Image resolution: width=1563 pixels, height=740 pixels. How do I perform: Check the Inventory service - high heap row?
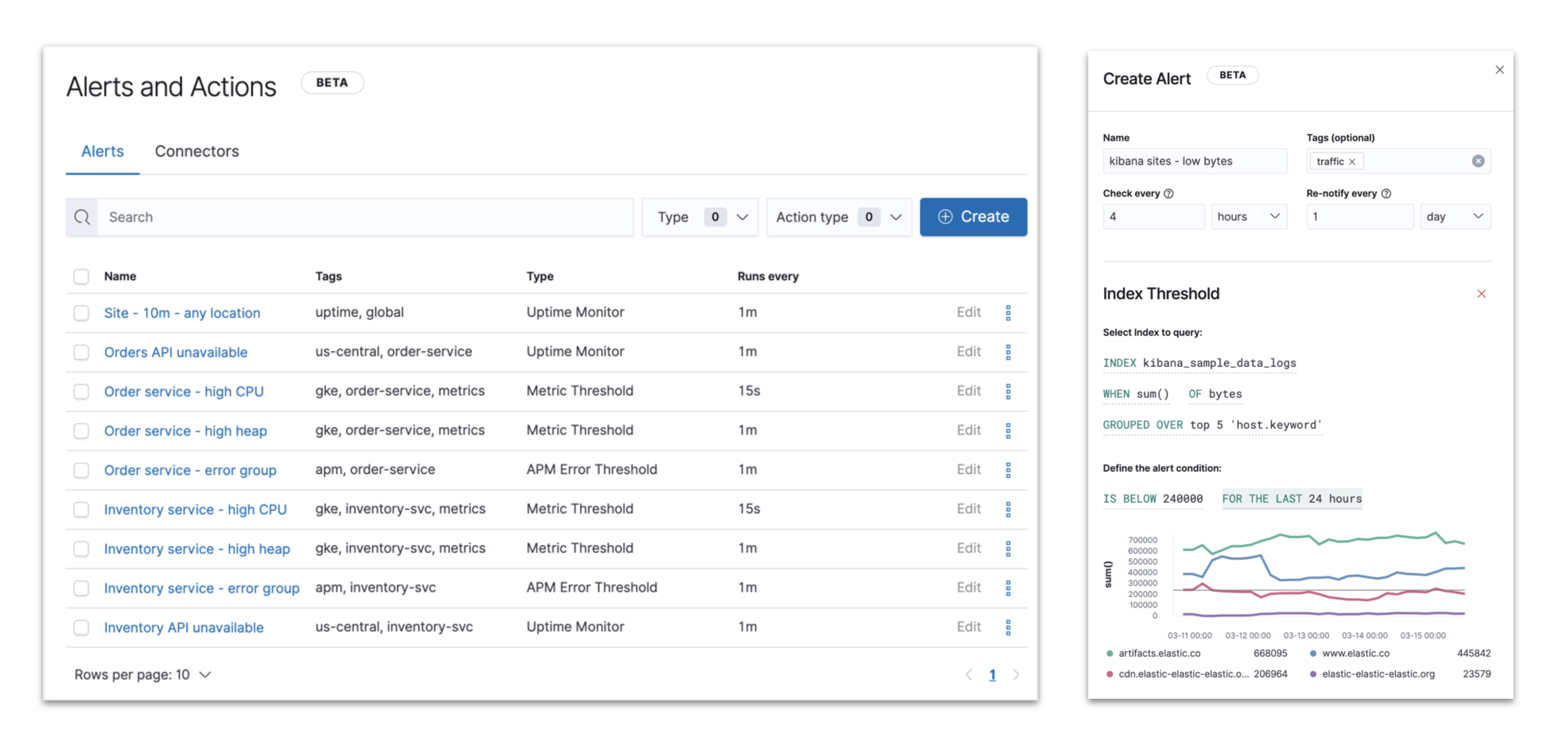tap(81, 548)
